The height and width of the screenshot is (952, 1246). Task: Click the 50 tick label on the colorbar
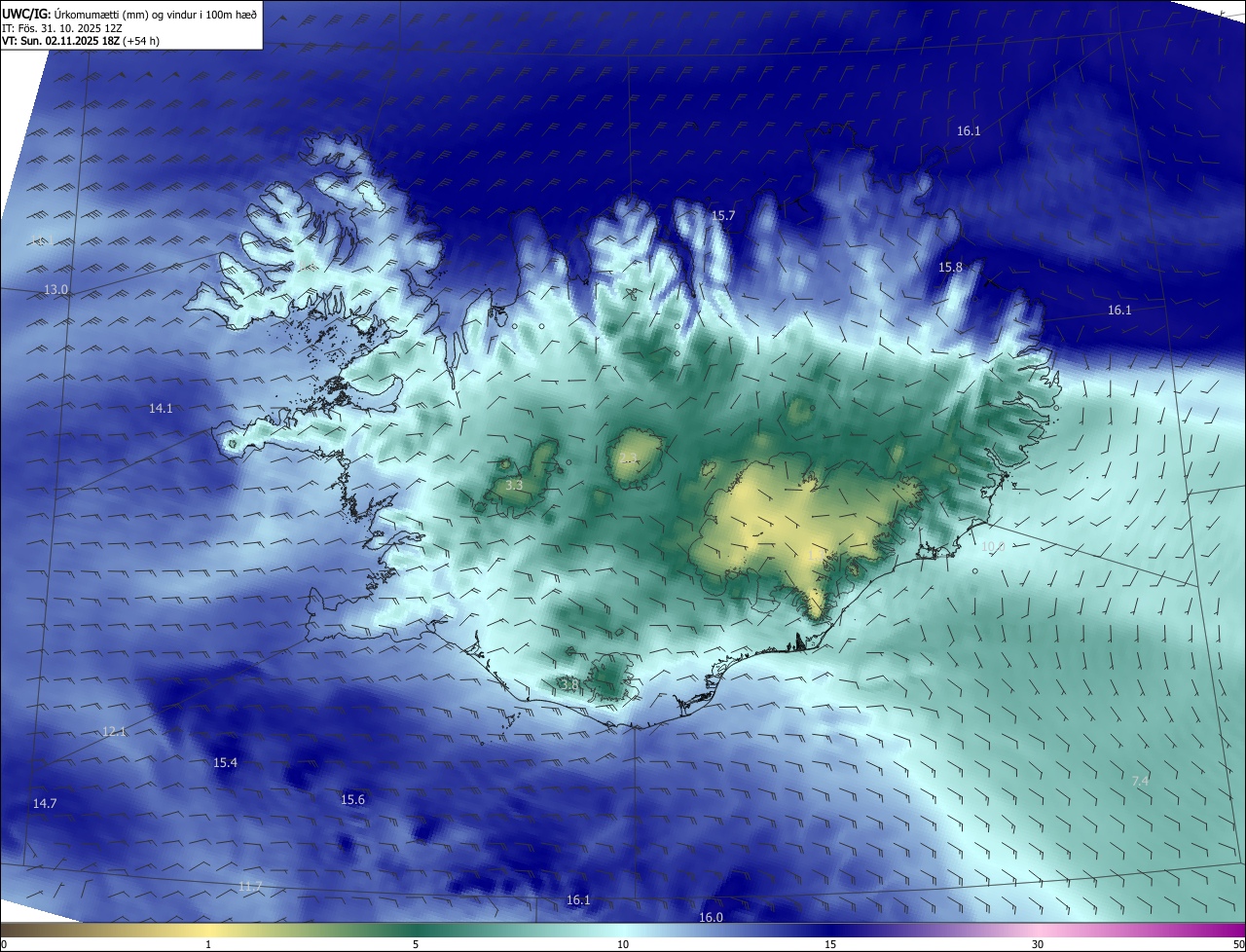(1238, 944)
